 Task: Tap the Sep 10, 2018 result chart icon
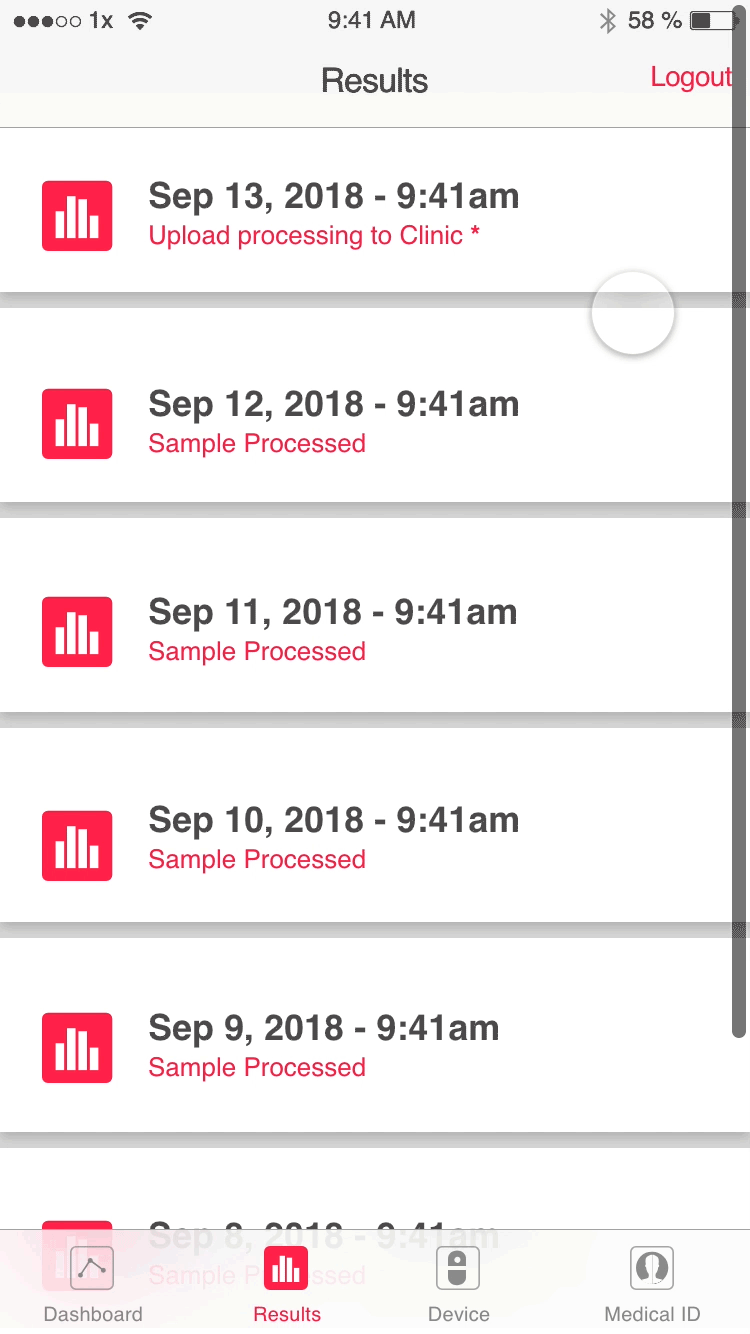[77, 846]
